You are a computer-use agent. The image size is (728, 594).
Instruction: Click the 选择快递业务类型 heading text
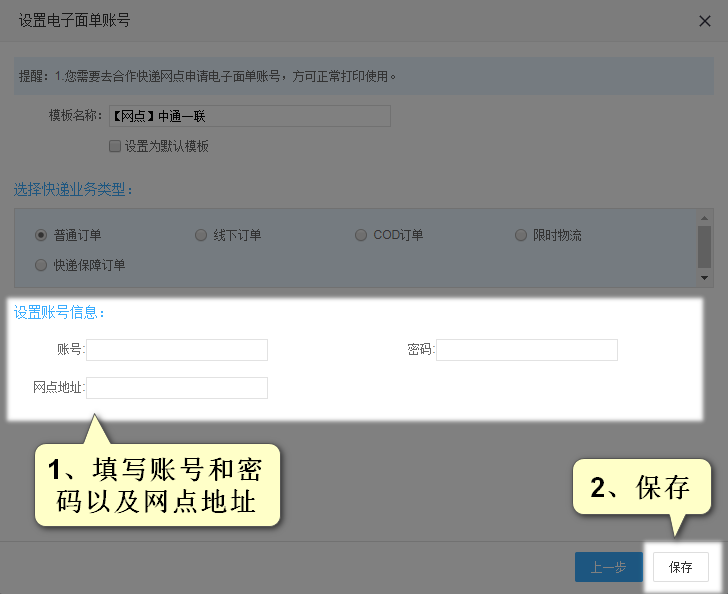click(x=73, y=189)
